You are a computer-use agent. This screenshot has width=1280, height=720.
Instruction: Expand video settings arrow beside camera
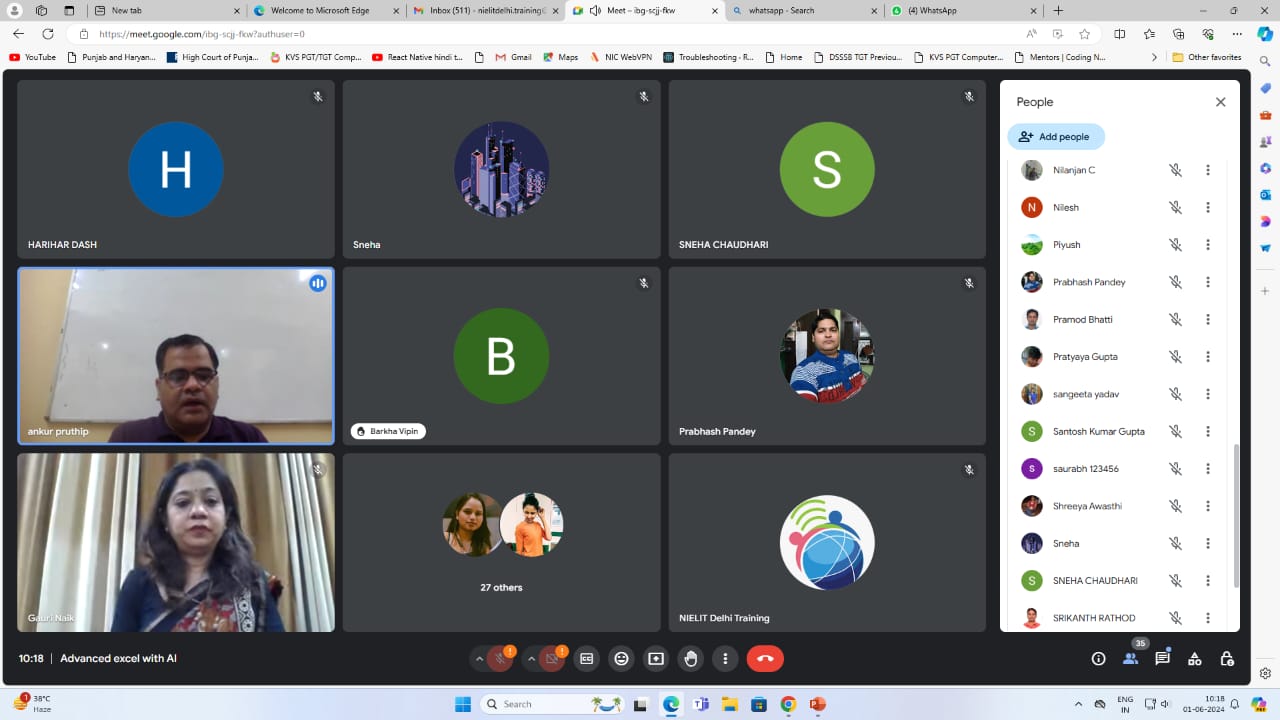pos(531,659)
